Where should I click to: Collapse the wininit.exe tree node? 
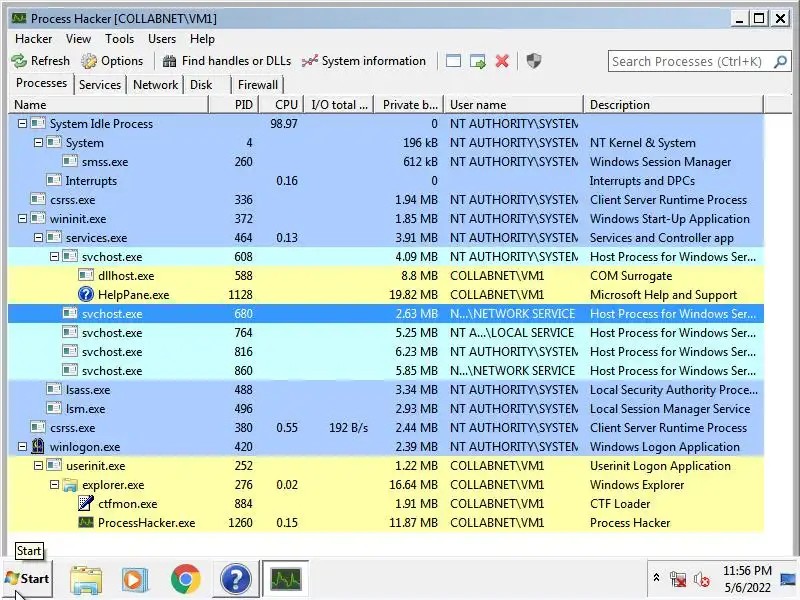pyautogui.click(x=22, y=218)
